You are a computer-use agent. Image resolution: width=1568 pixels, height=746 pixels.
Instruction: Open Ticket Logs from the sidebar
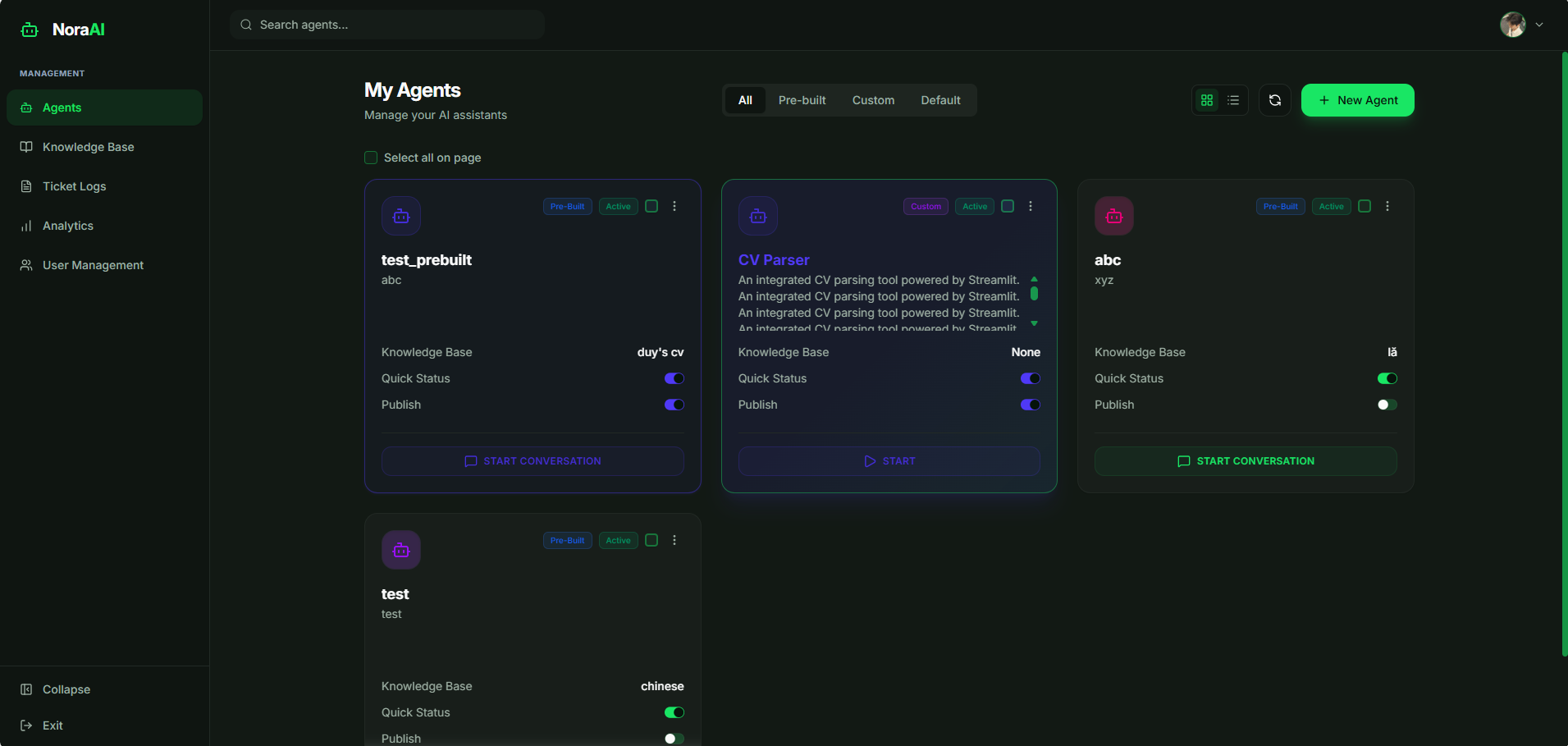[74, 186]
